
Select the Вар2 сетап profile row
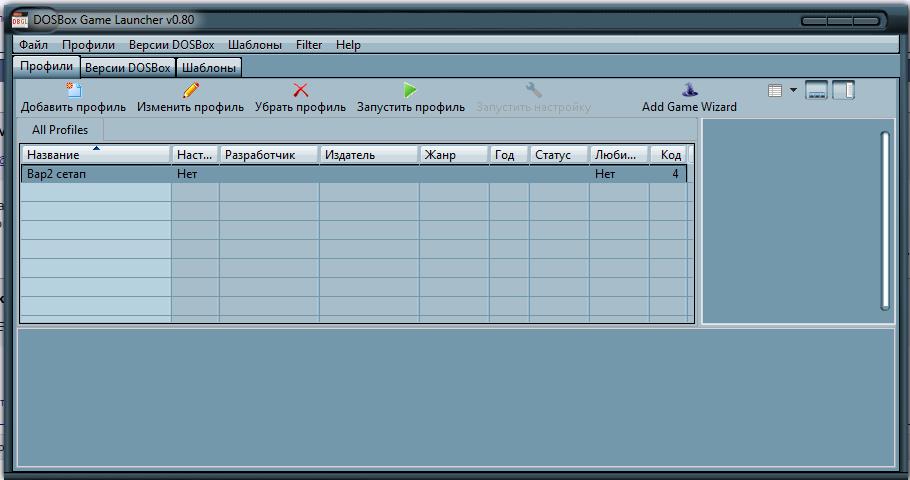point(354,174)
